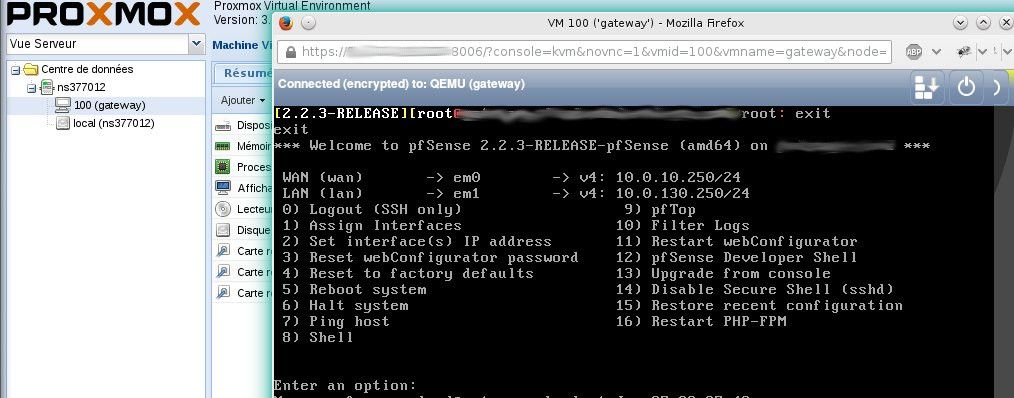Select Centre de données label in tree

click(x=87, y=69)
